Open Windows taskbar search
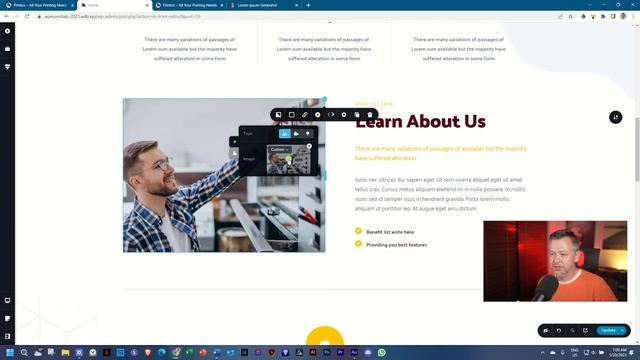Viewport: 640px width, 360px height. tap(24, 352)
